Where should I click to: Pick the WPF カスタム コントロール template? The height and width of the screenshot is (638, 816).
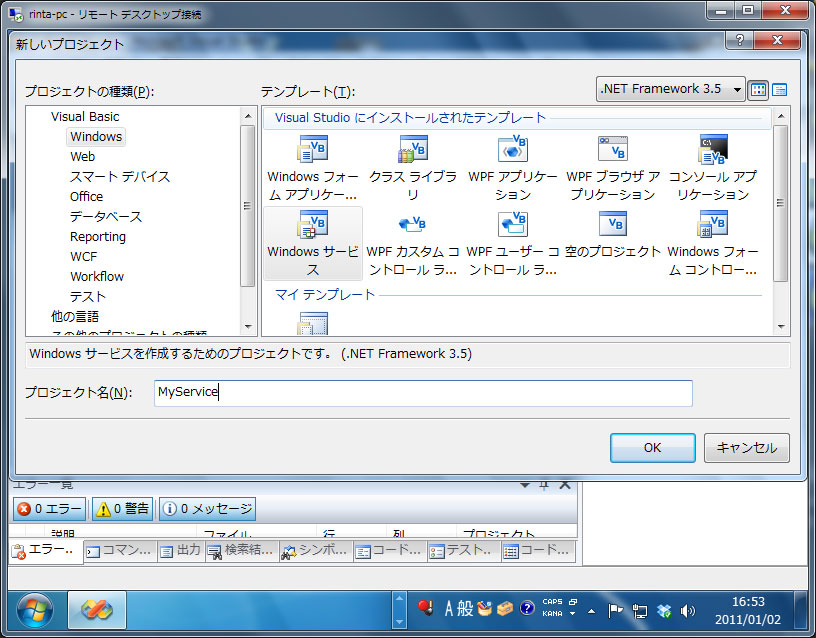pyautogui.click(x=413, y=243)
